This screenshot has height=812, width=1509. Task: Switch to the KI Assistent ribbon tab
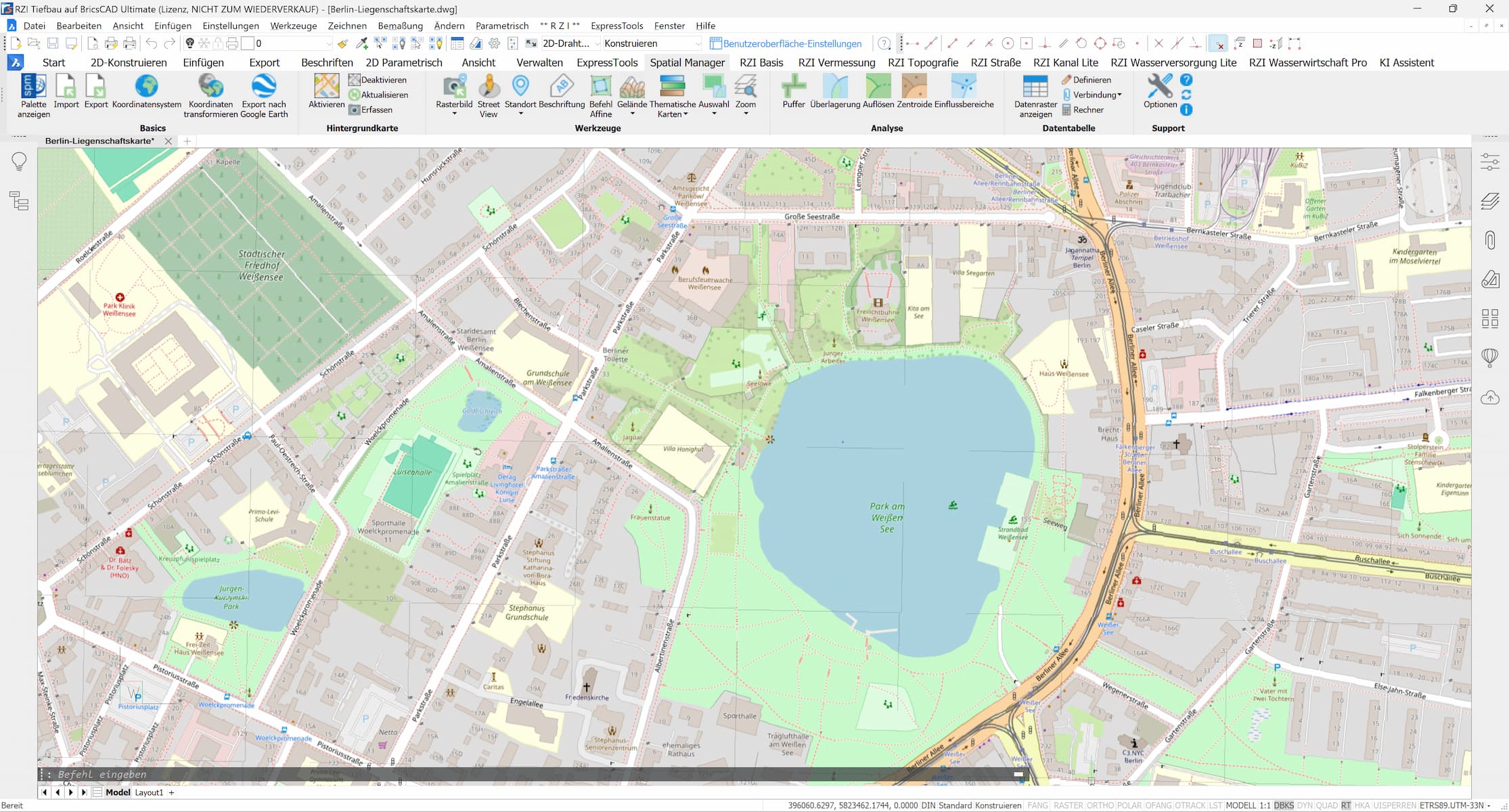click(1407, 62)
